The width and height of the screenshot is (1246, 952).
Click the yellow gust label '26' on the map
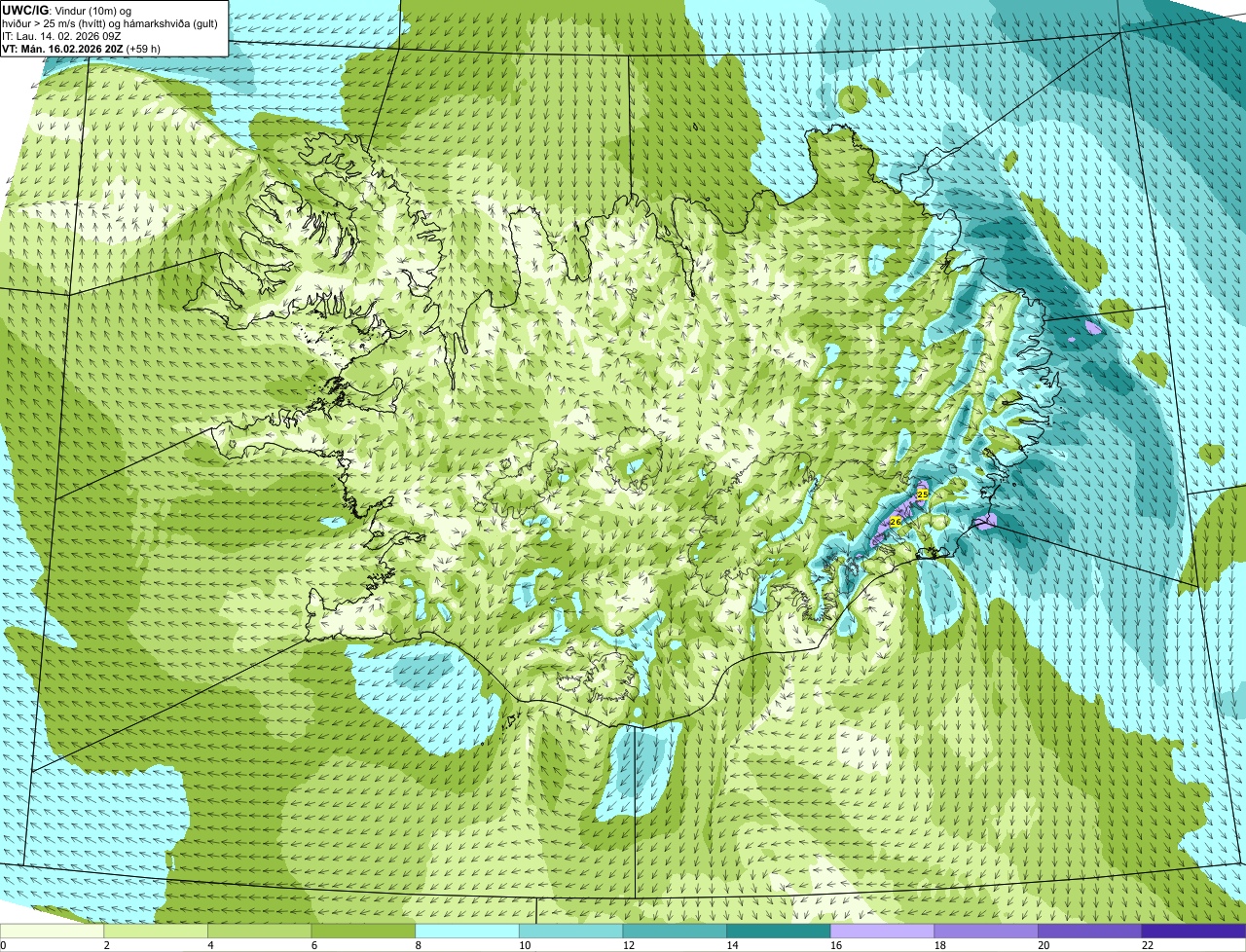click(x=896, y=522)
